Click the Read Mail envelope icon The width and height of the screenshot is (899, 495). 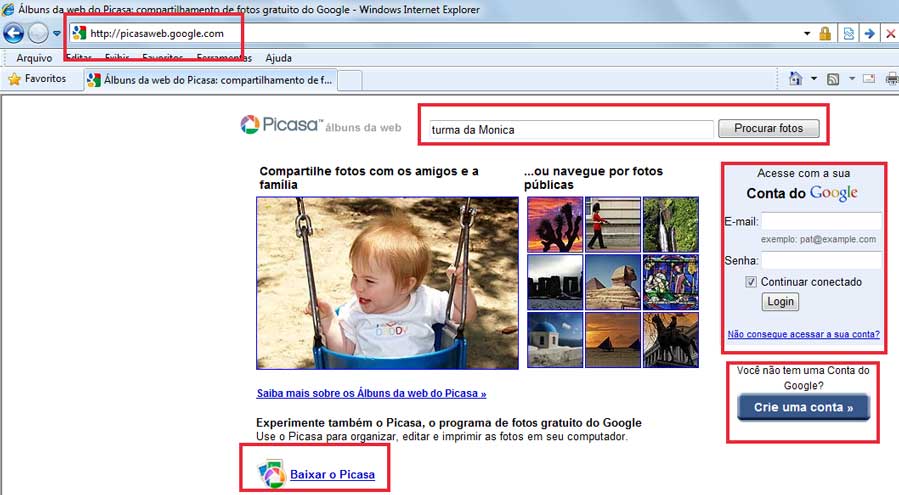coord(869,79)
